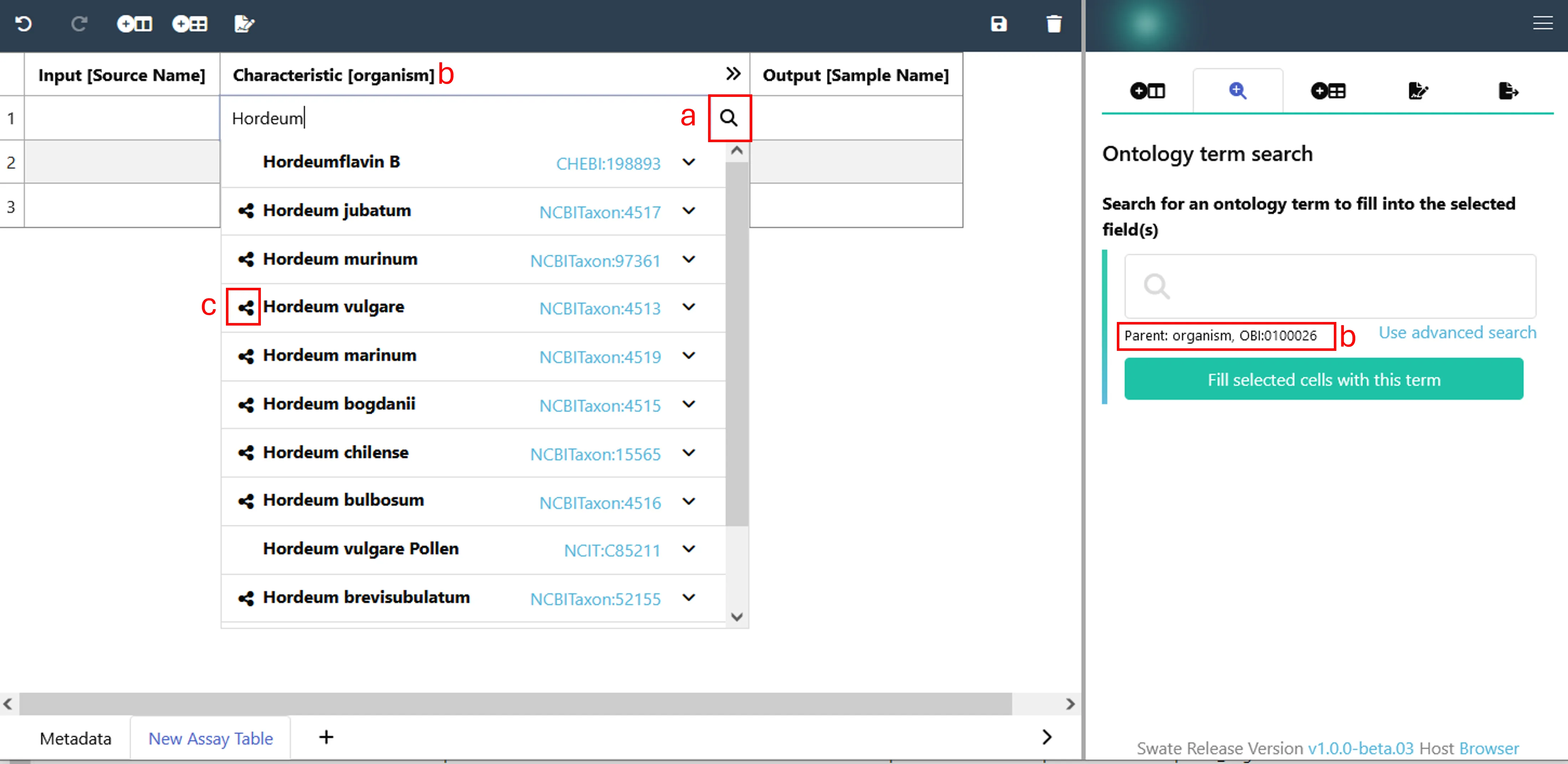Click the Browser host link in footer
Screen dimensions: 1568x764
[1489, 748]
